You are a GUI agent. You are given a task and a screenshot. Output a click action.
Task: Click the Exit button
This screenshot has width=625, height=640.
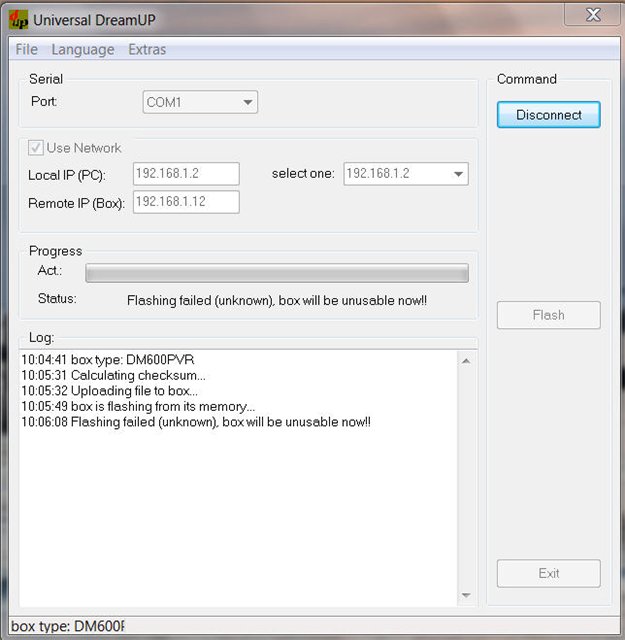pos(549,573)
